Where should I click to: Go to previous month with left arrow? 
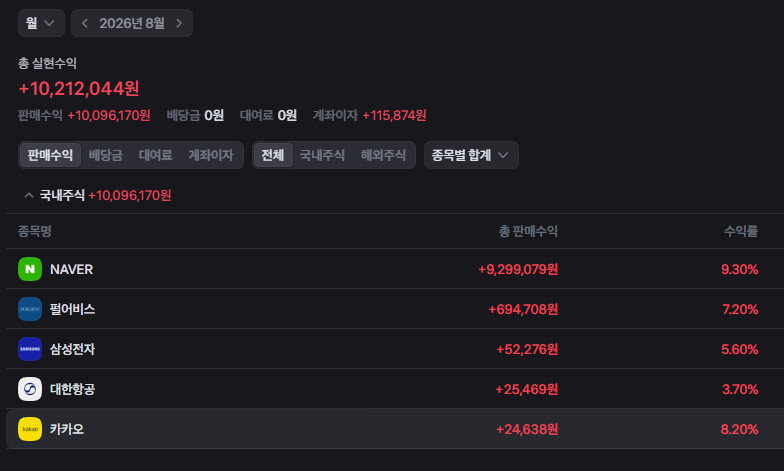click(x=84, y=23)
